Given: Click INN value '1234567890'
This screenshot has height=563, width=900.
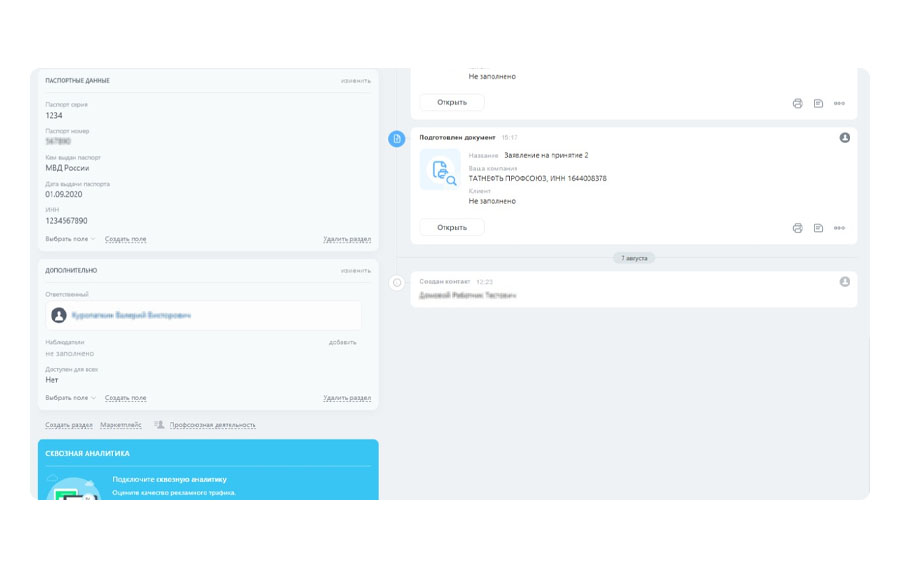Looking at the screenshot, I should coord(67,221).
